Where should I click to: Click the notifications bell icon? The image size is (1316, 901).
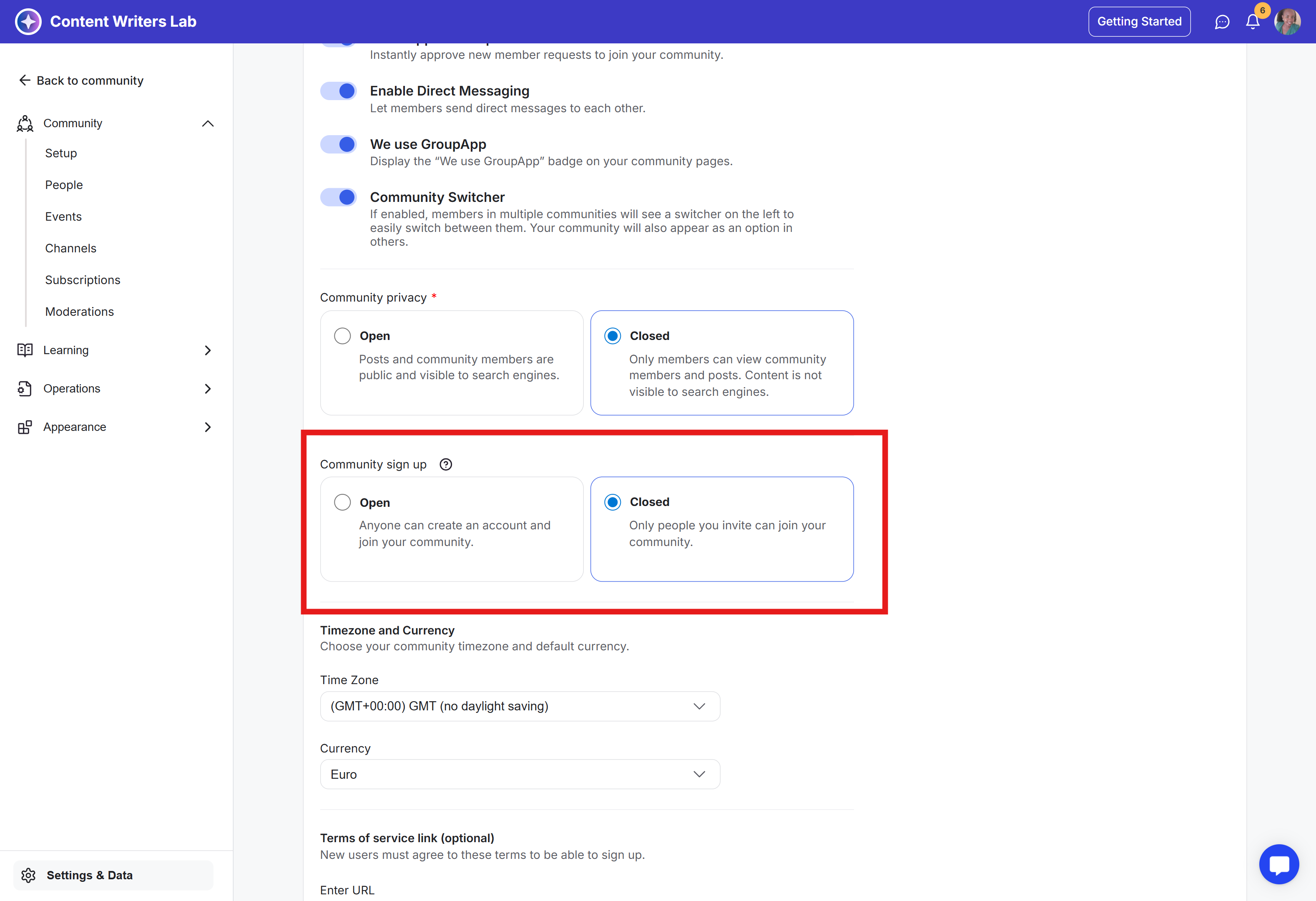tap(1252, 22)
